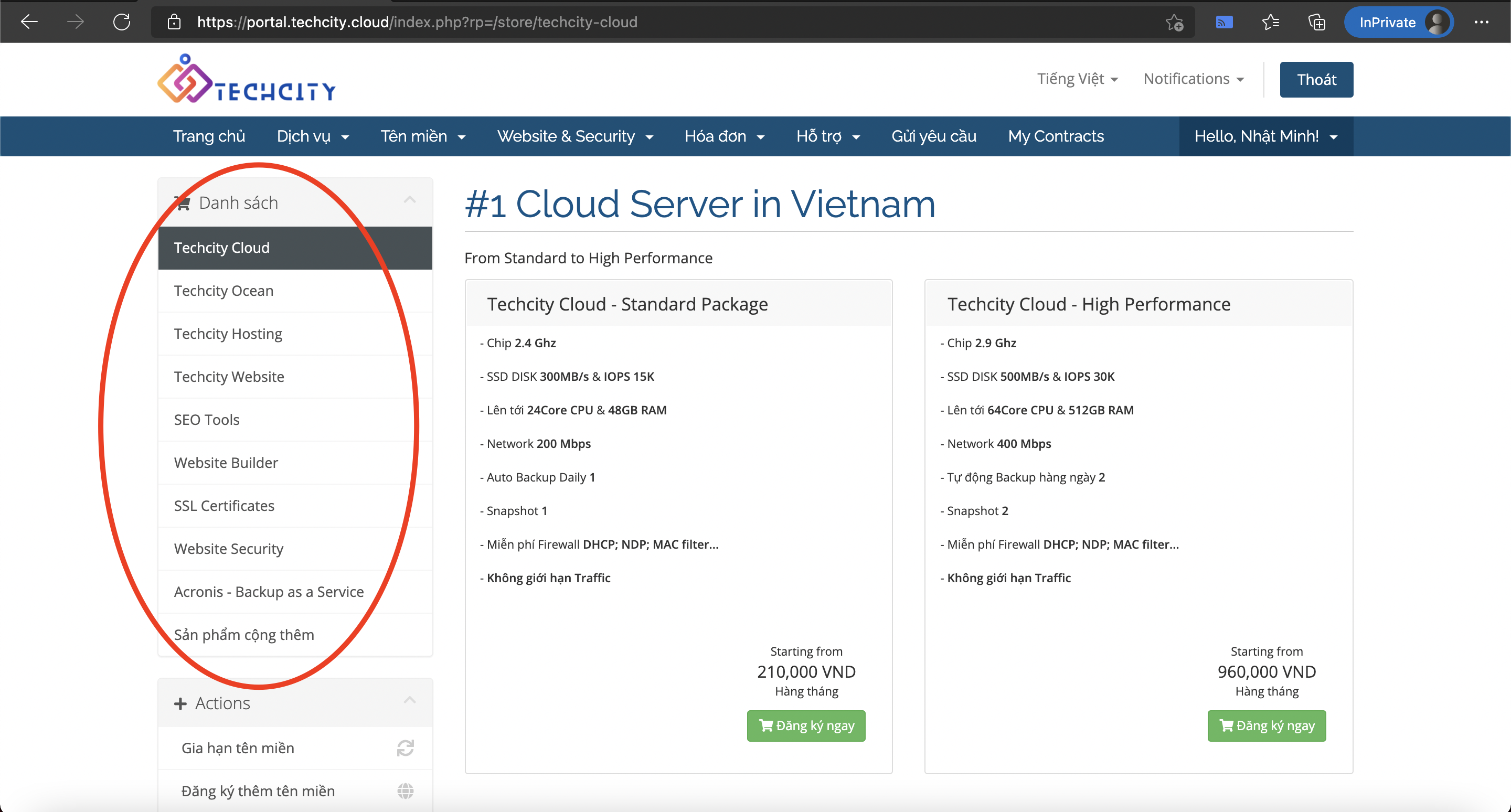1511x812 pixels.
Task: Click the Techcity logo
Action: [x=247, y=79]
